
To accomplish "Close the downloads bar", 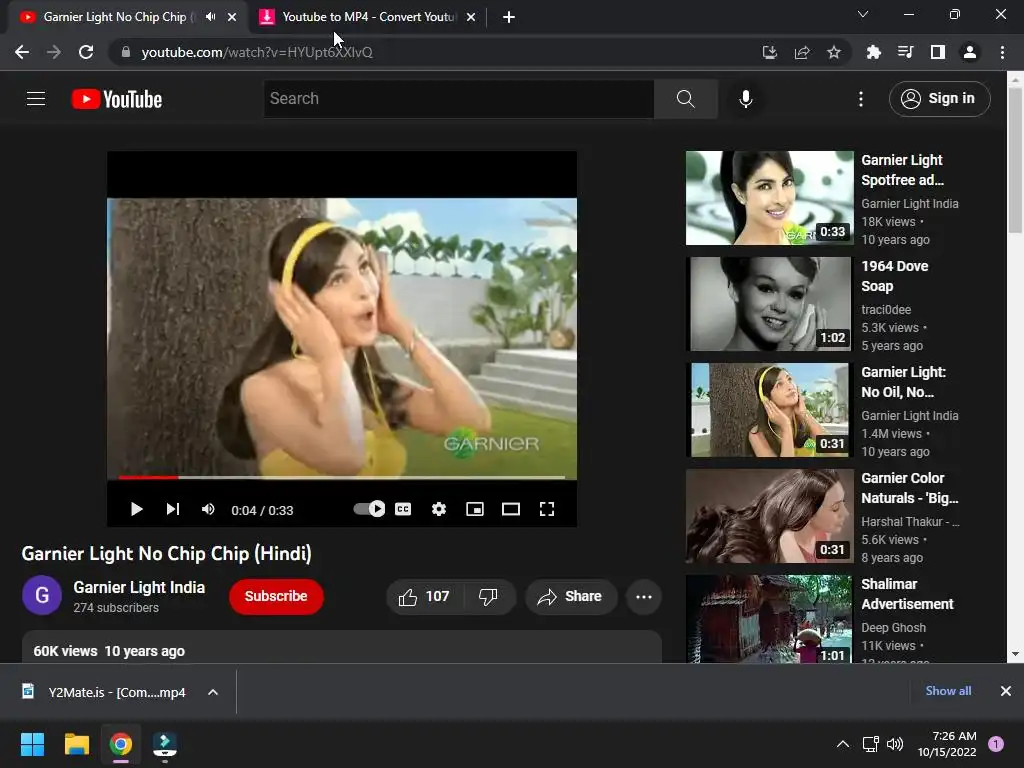I will coord(1006,691).
